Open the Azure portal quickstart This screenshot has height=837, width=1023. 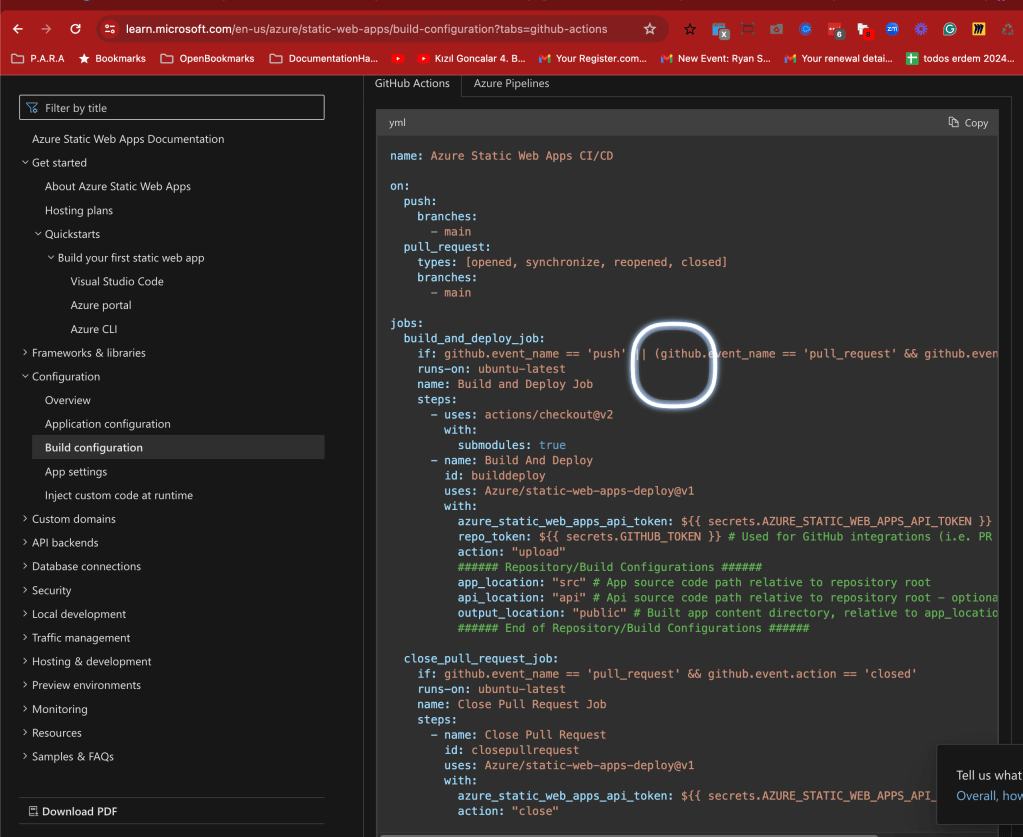(x=100, y=305)
